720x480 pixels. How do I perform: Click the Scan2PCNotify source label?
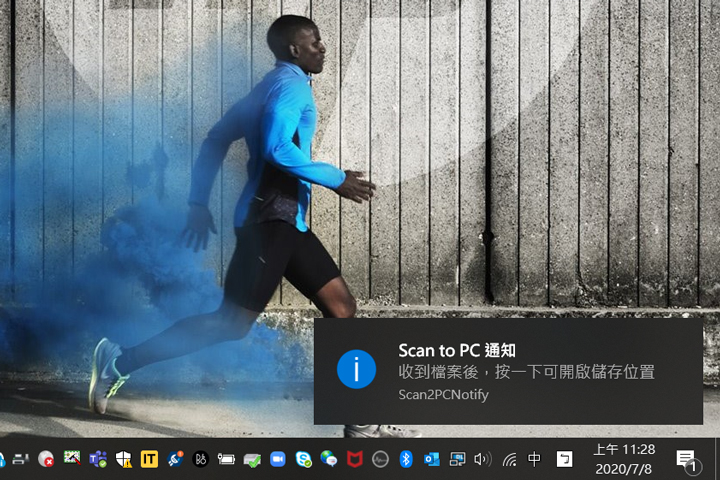443,395
